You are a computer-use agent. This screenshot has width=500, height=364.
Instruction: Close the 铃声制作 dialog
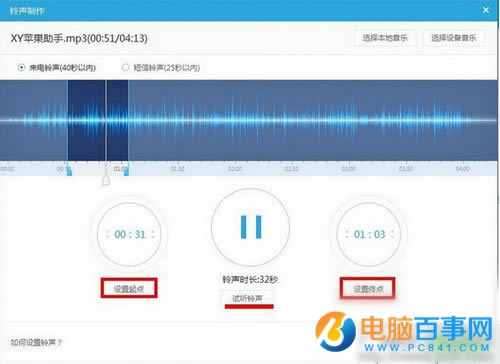point(486,10)
